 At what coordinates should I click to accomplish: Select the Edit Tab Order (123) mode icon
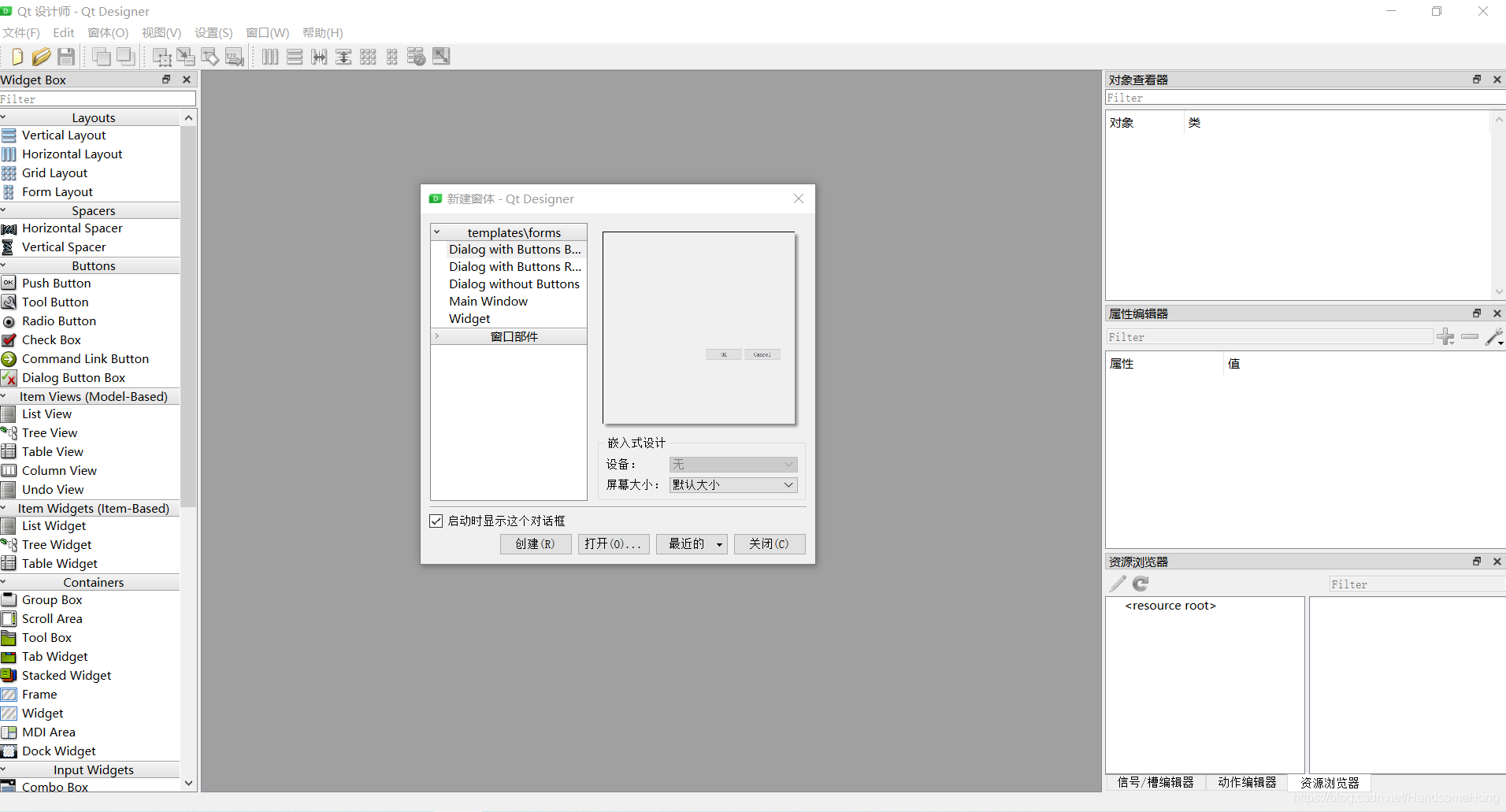[235, 56]
